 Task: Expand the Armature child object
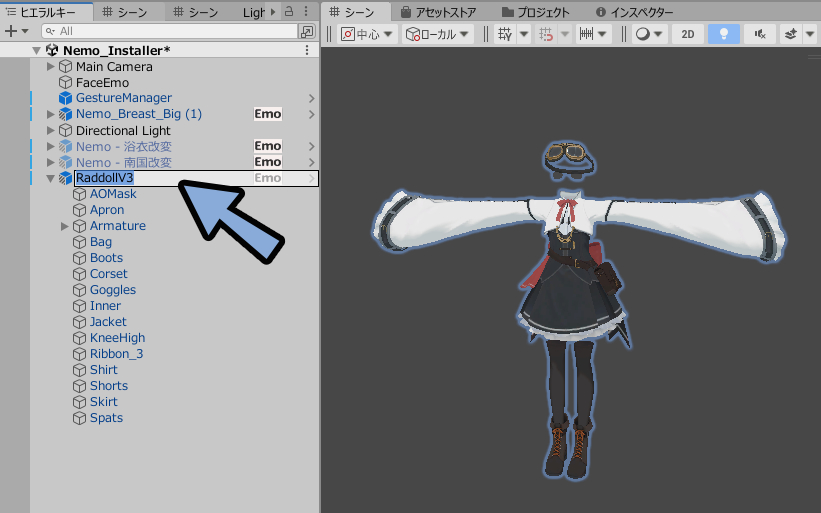(65, 226)
